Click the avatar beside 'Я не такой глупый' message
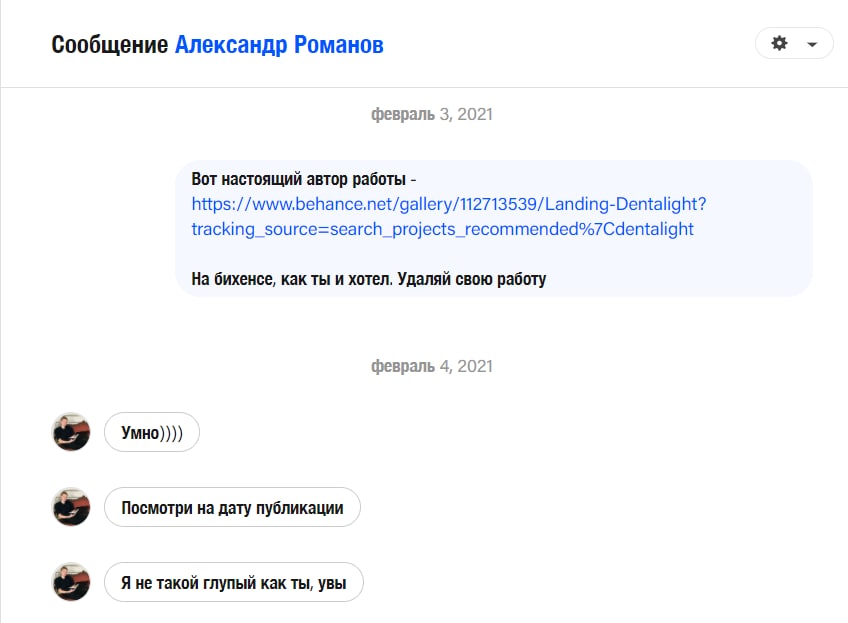848x623 pixels. point(71,582)
